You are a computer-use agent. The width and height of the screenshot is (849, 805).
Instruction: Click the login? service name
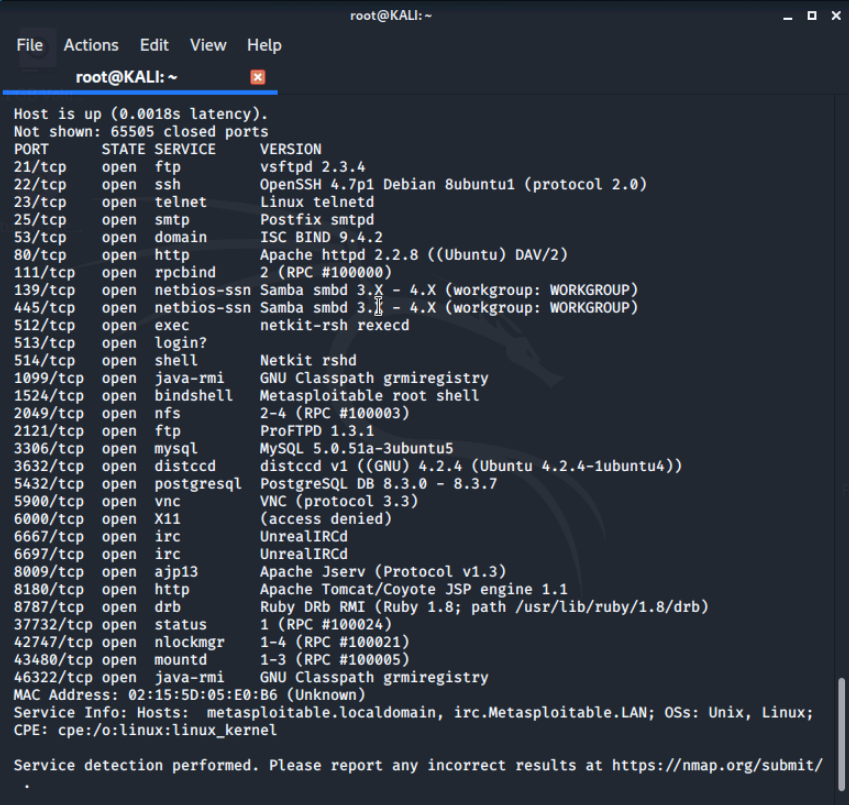click(x=180, y=343)
